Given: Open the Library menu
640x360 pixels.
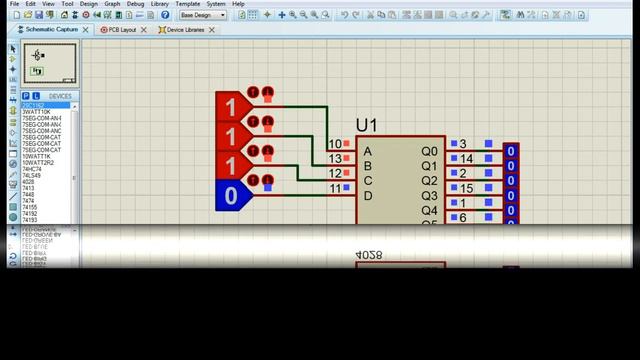Looking at the screenshot, I should click(160, 4).
